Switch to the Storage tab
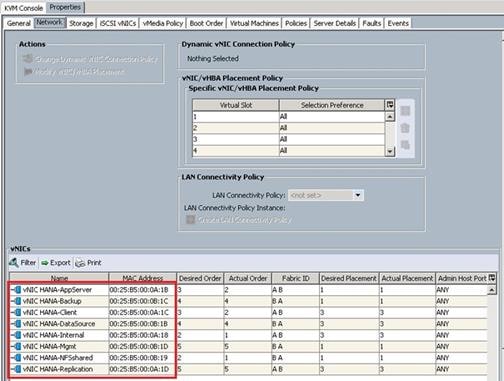 (x=81, y=23)
